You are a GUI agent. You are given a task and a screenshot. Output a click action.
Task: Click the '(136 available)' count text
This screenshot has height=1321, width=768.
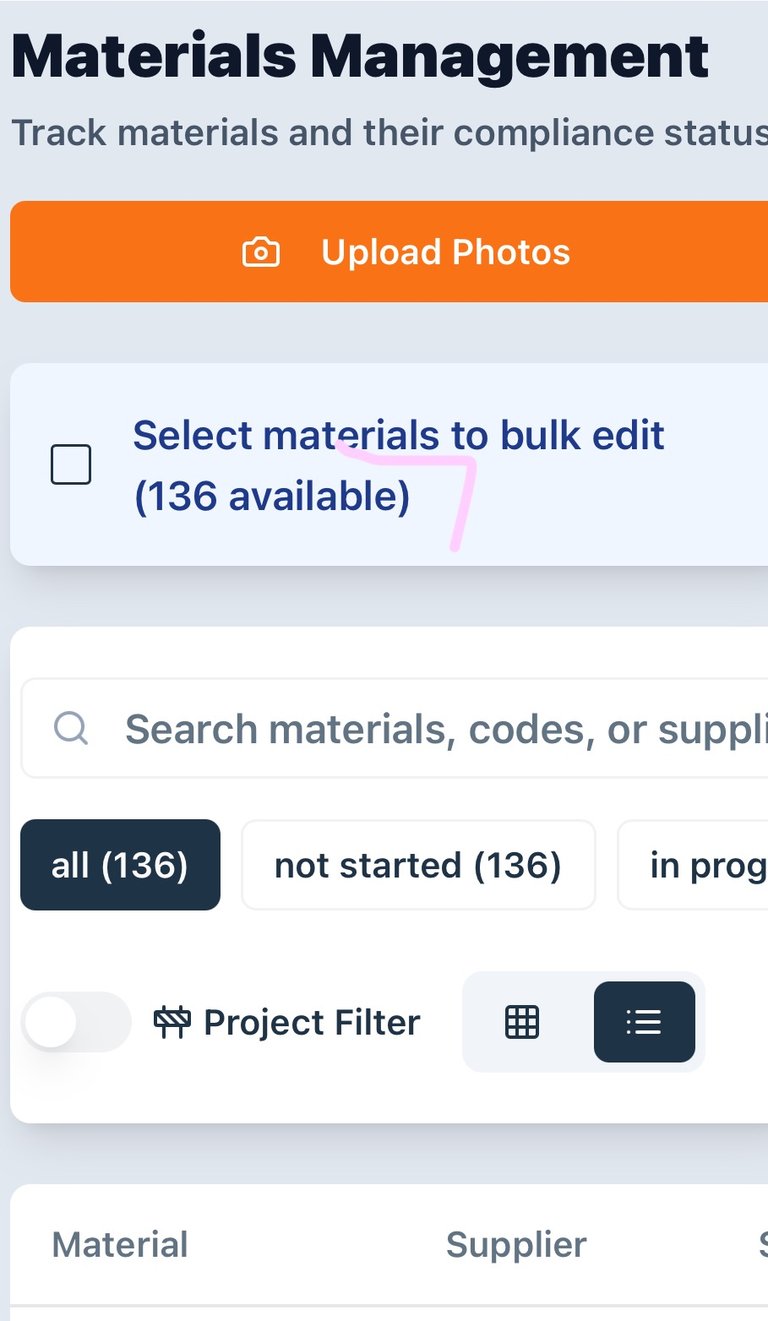tap(272, 497)
